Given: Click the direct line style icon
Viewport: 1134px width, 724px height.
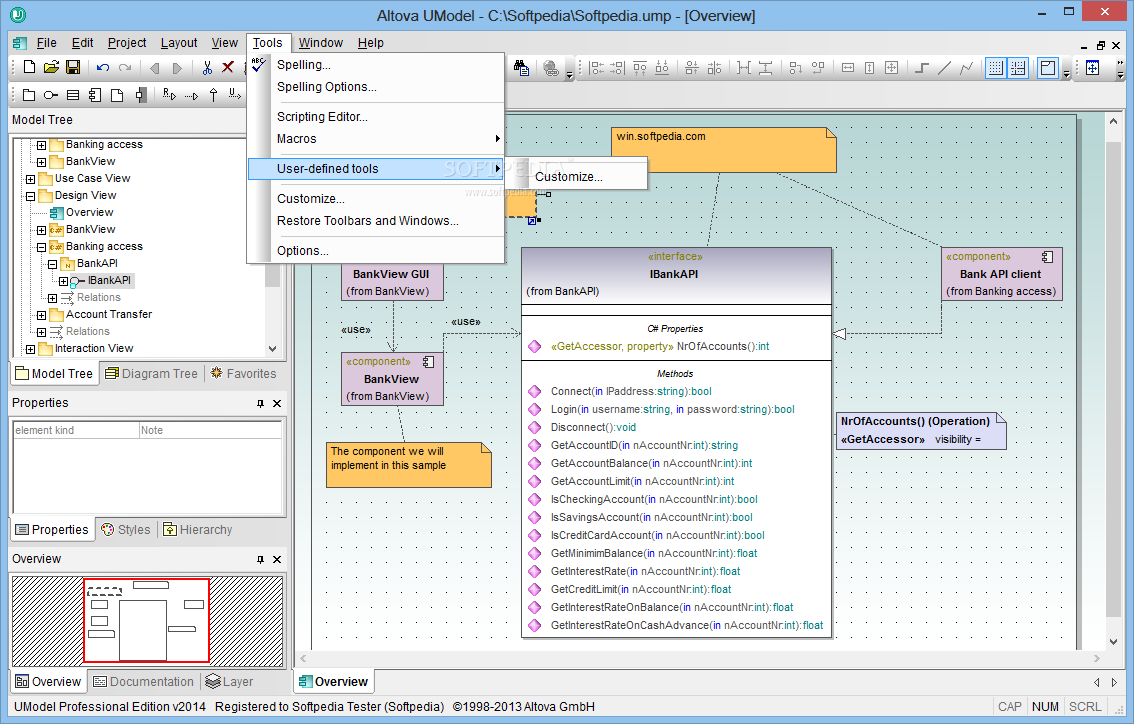Looking at the screenshot, I should 944,68.
